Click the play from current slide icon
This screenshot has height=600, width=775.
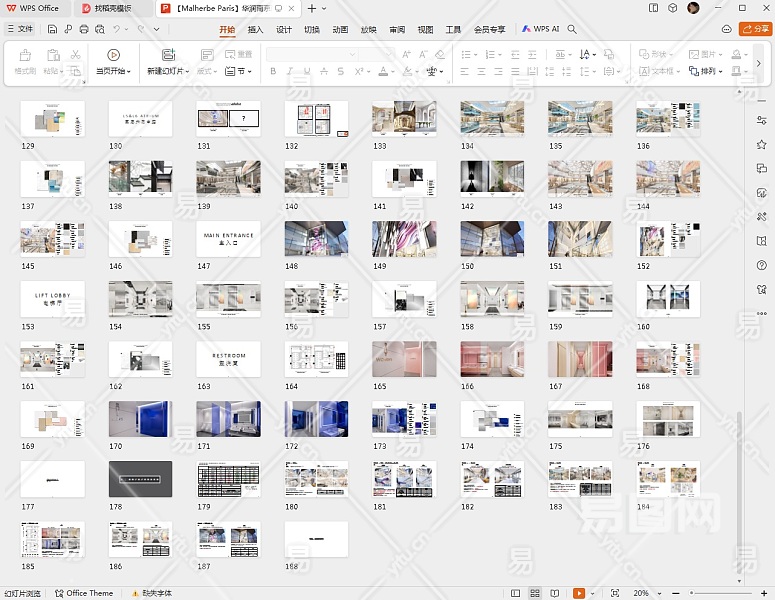point(113,55)
